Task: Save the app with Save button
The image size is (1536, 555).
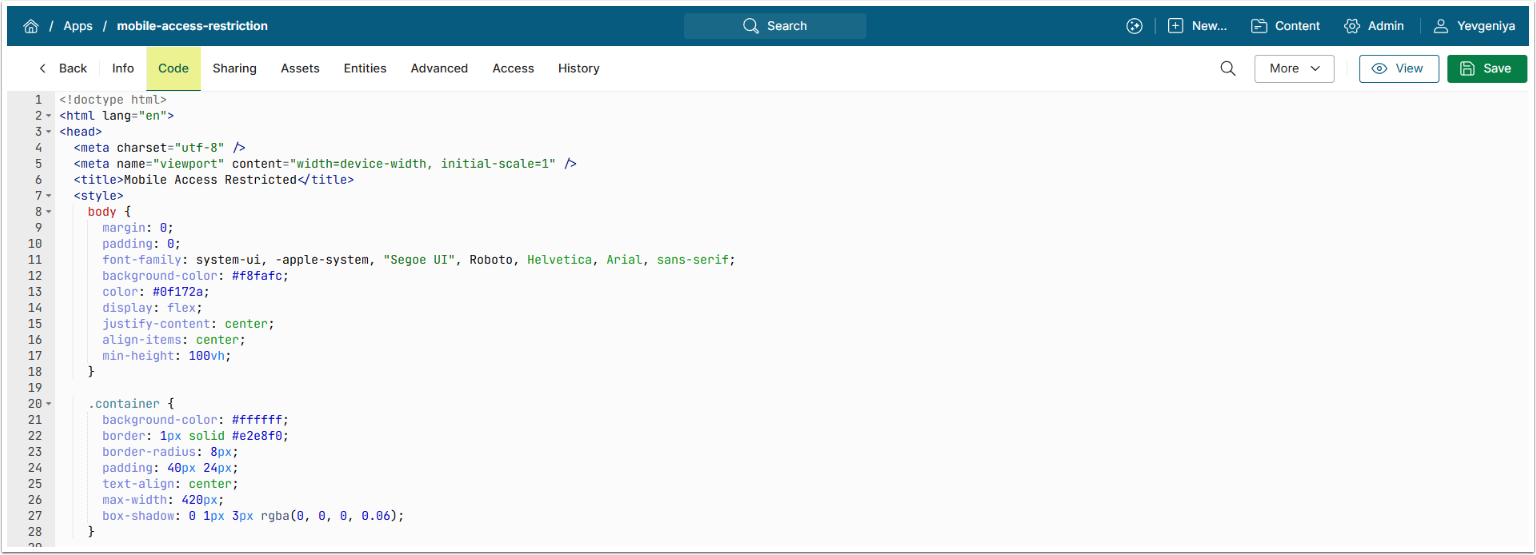Action: click(1487, 69)
